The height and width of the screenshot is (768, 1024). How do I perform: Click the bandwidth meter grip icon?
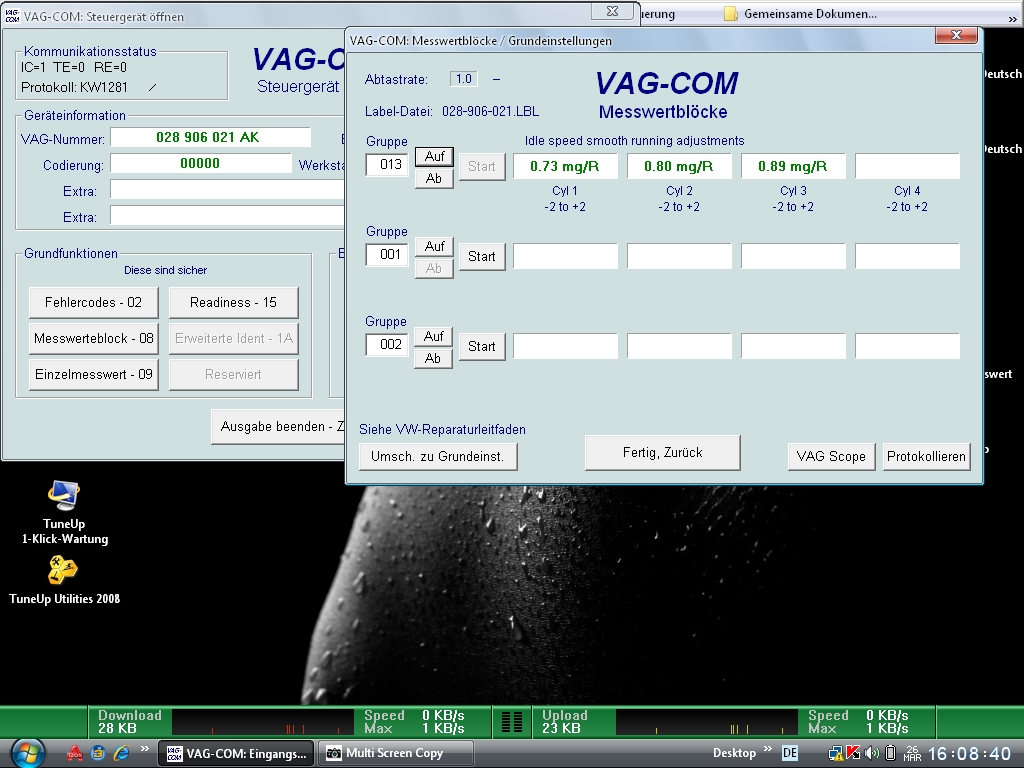511,722
